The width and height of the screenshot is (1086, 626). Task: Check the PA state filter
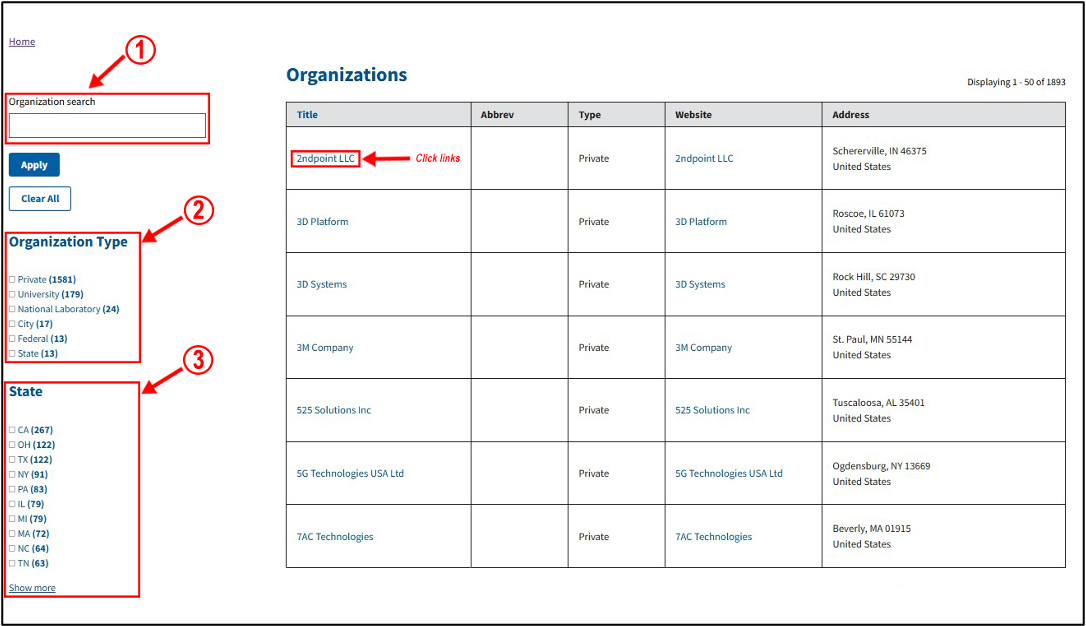pos(12,489)
